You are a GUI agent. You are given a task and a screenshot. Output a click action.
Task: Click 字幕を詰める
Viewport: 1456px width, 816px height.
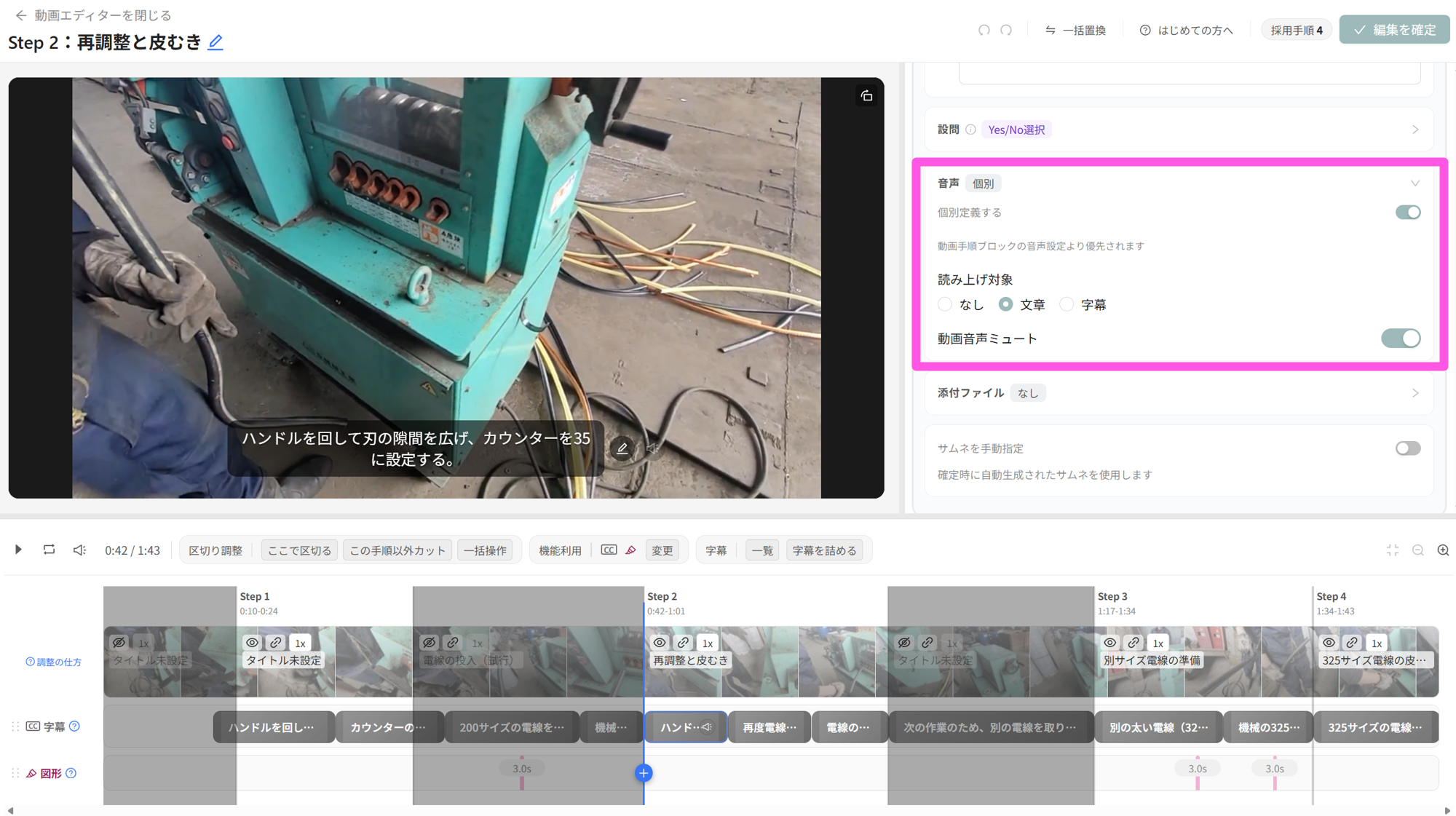pyautogui.click(x=825, y=550)
